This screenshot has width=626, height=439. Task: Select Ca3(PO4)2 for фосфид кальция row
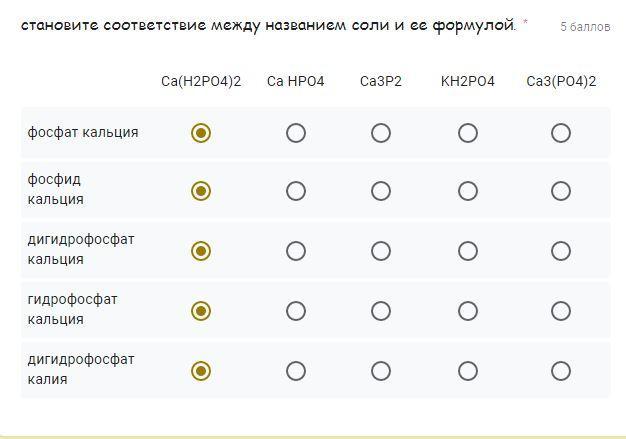[561, 191]
